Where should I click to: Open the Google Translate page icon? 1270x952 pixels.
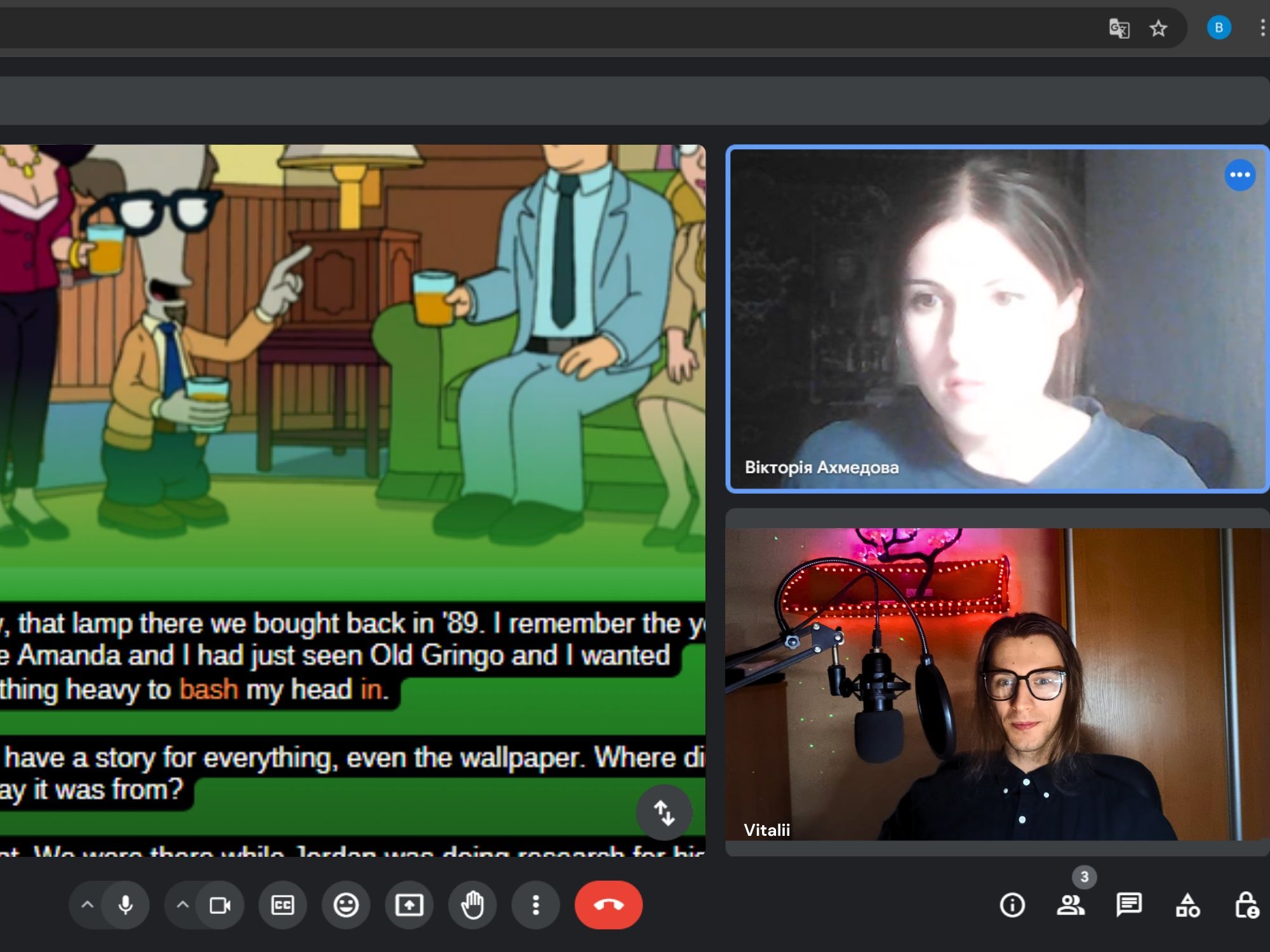coord(1119,29)
